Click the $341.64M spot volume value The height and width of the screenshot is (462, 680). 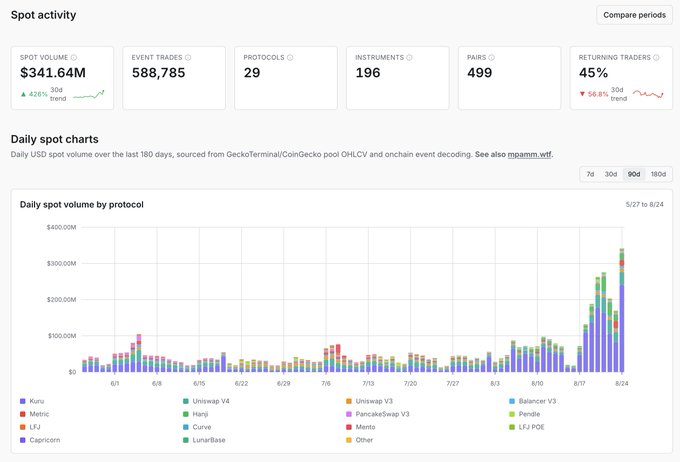pos(53,72)
